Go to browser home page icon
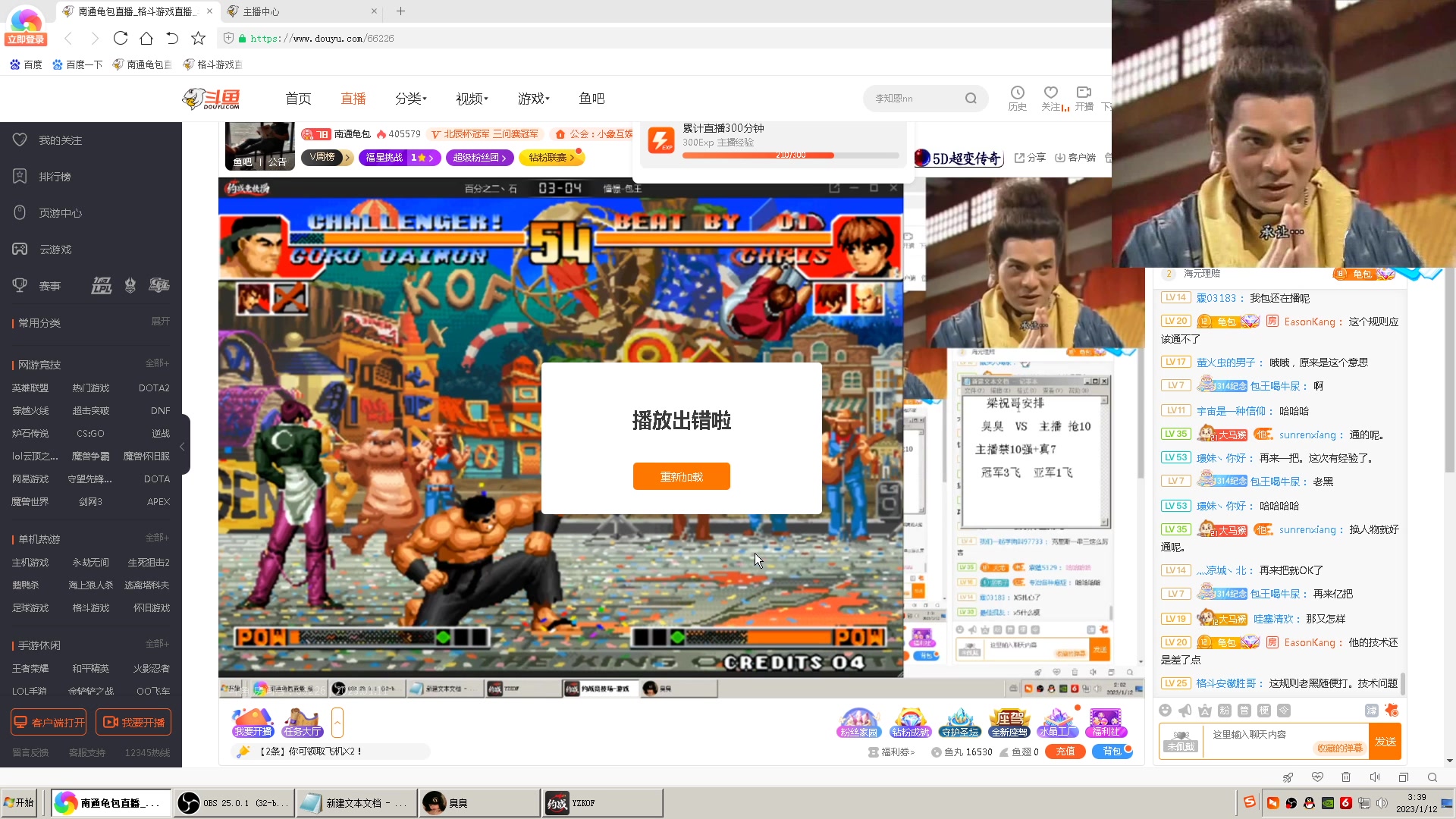 tap(146, 38)
